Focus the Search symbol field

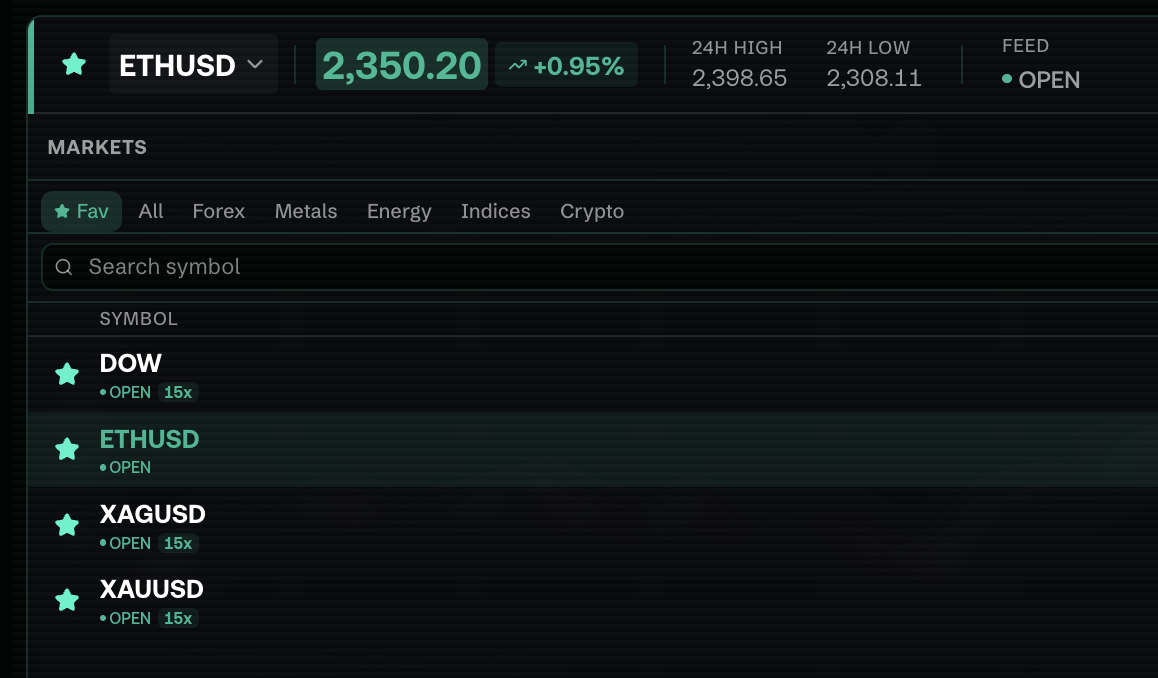600,267
